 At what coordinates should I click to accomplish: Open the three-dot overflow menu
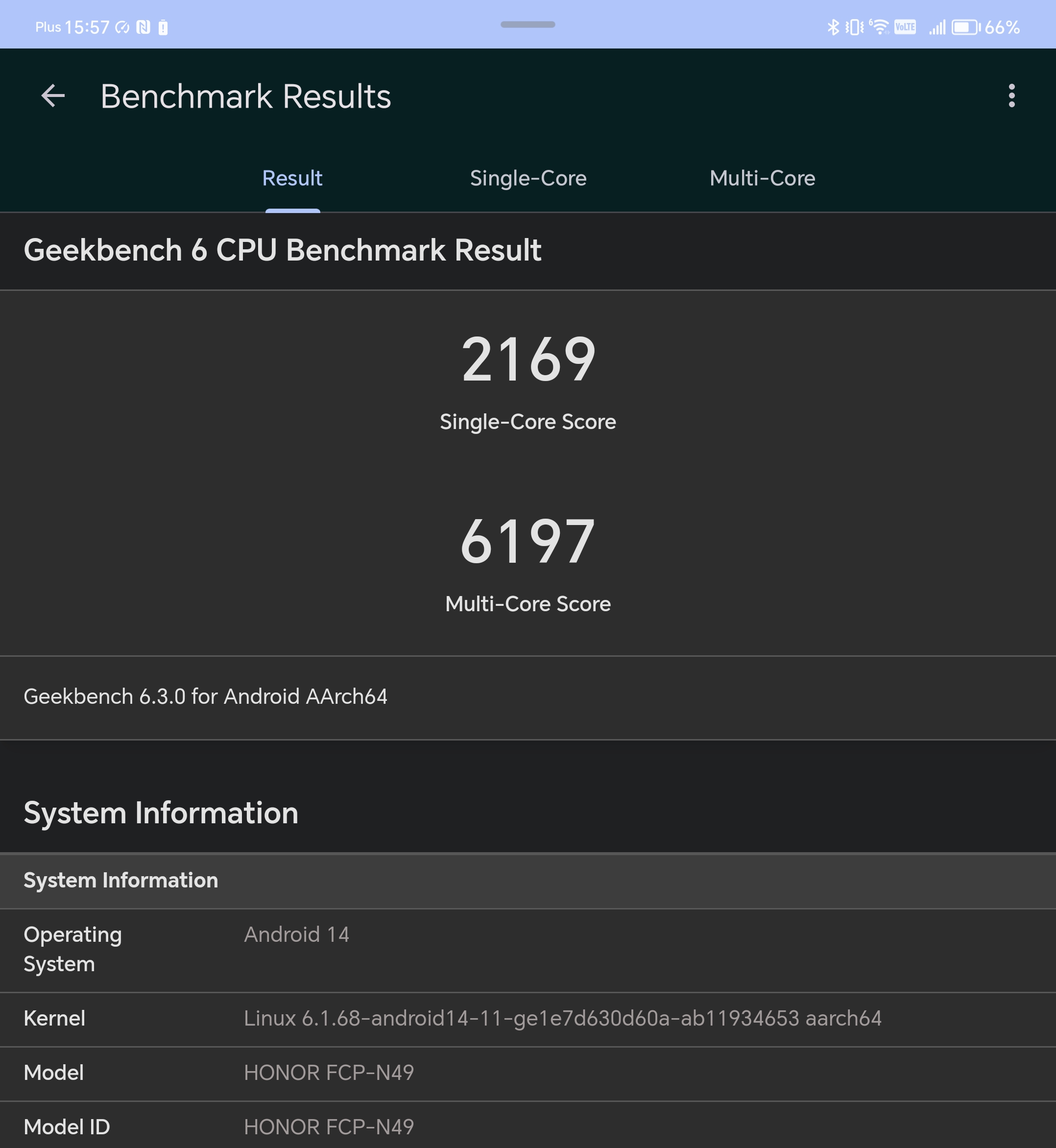coord(1011,96)
